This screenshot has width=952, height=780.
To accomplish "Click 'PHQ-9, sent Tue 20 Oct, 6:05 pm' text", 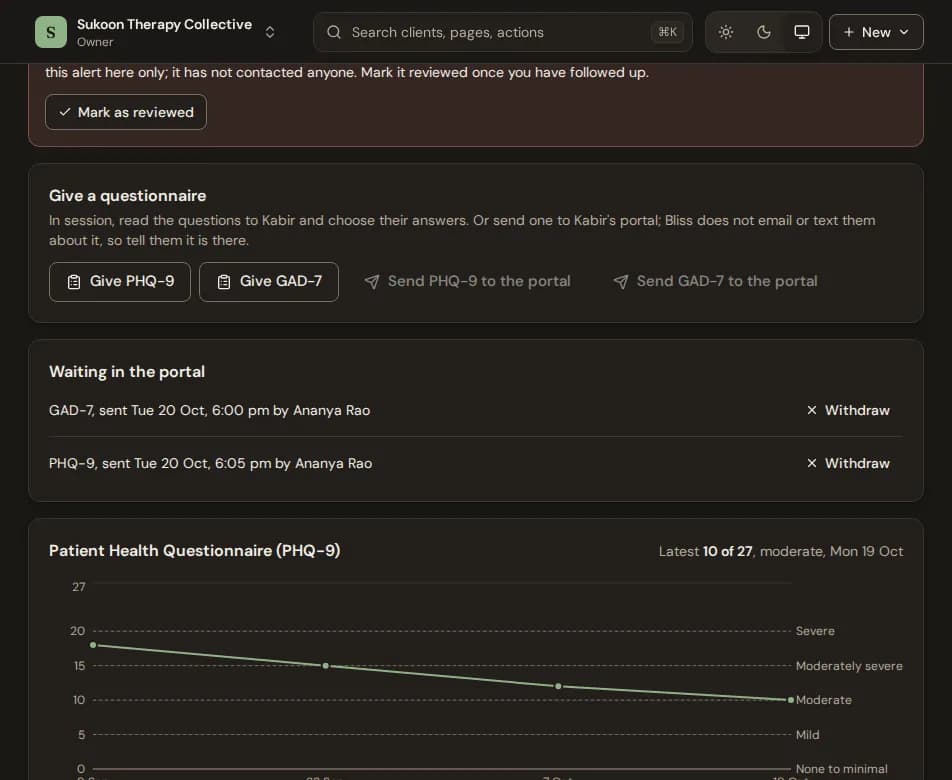I will click(x=160, y=463).
